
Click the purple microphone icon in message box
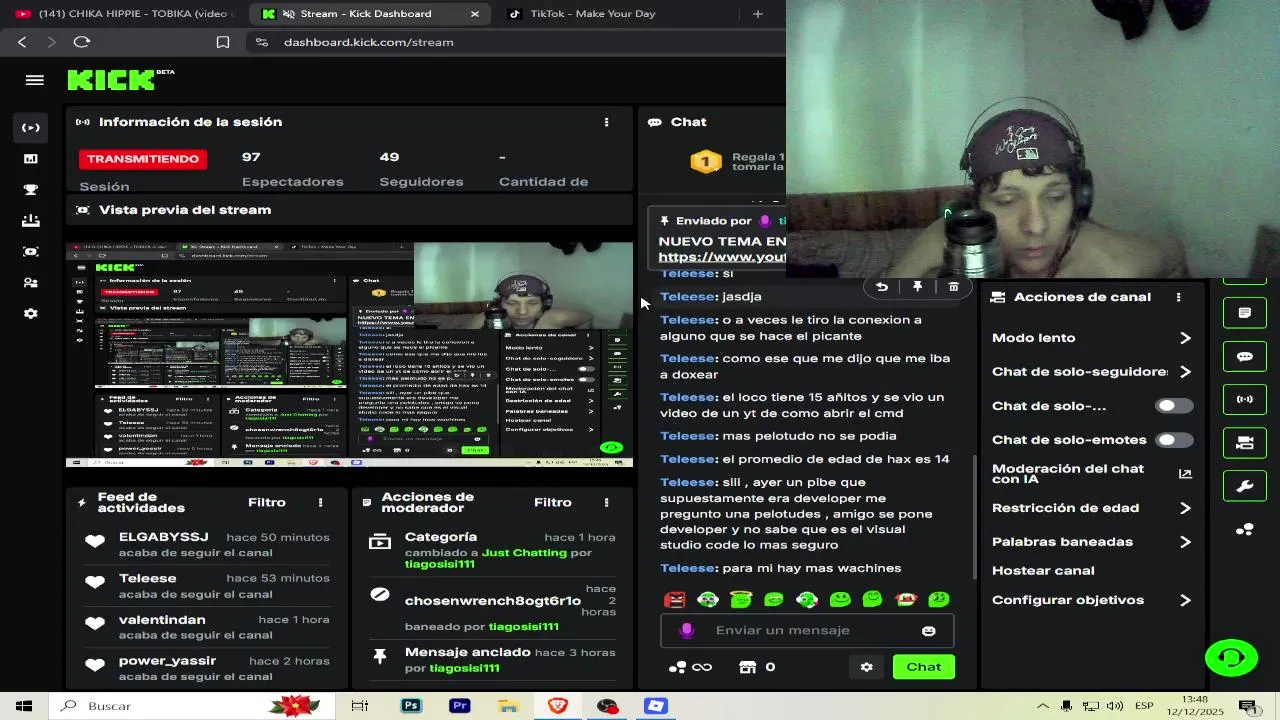click(x=686, y=630)
